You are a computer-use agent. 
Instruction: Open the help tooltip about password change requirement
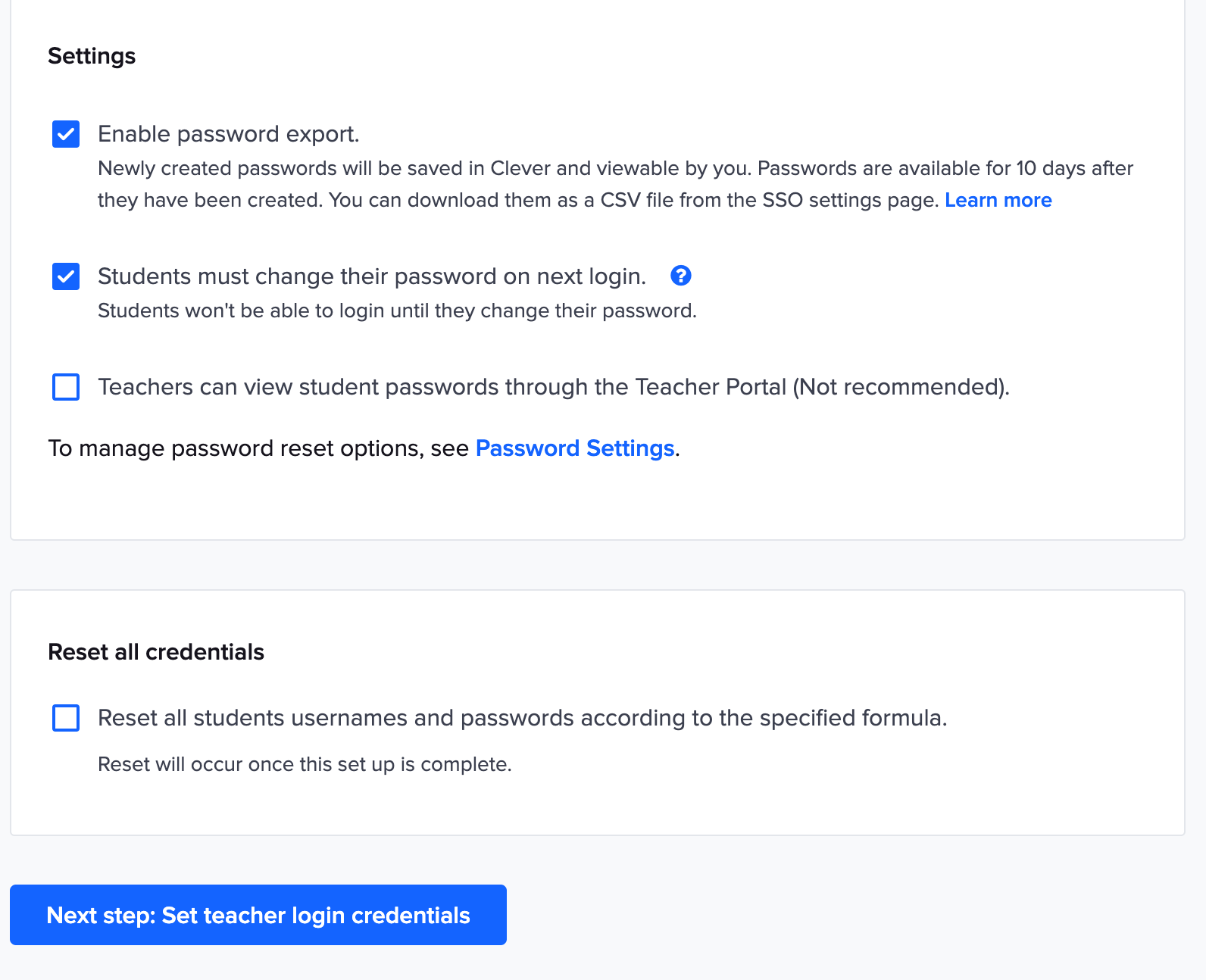click(x=681, y=276)
